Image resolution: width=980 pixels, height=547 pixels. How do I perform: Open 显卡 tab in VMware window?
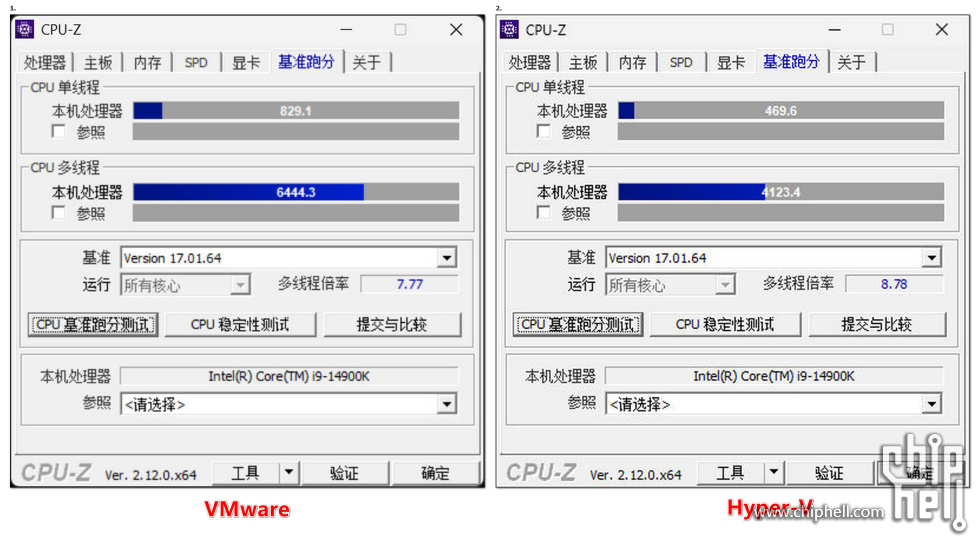pos(246,63)
